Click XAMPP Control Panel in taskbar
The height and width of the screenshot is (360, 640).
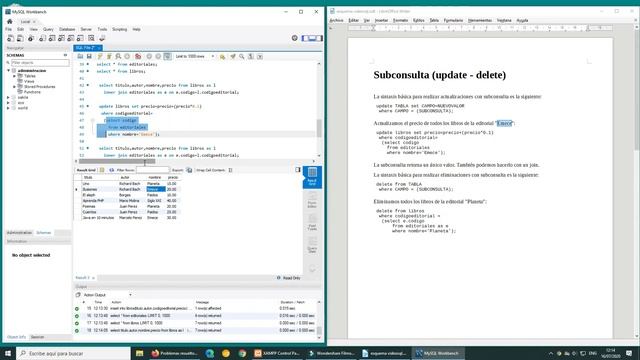277,353
